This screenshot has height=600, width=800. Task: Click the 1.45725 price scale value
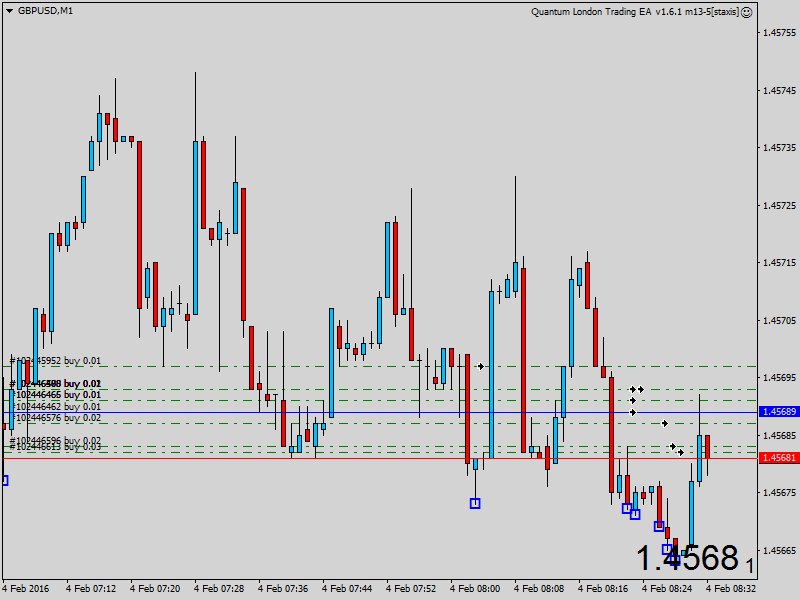pos(779,205)
